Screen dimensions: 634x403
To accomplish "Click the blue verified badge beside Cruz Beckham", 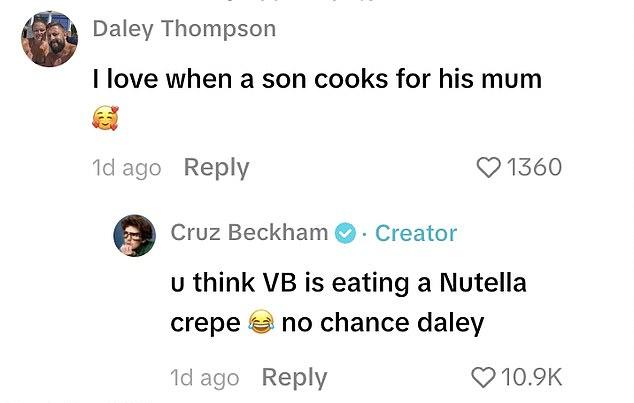I will 345,233.
